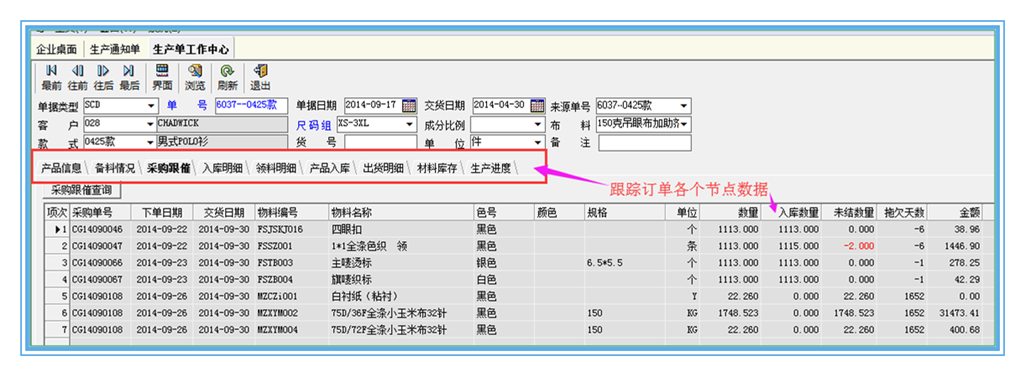The image size is (1025, 376).
Task: Open the 材料库存 tab
Action: (x=437, y=168)
